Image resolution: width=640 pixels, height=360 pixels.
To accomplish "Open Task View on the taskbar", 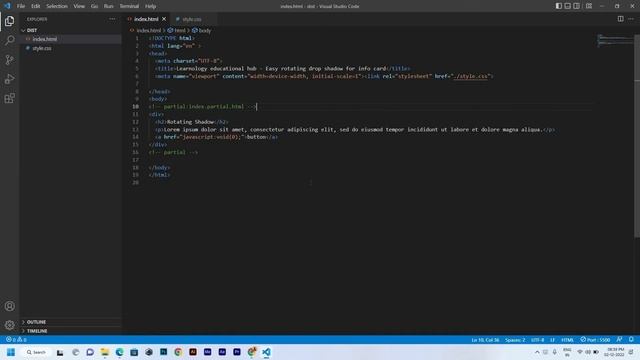I will coord(60,352).
